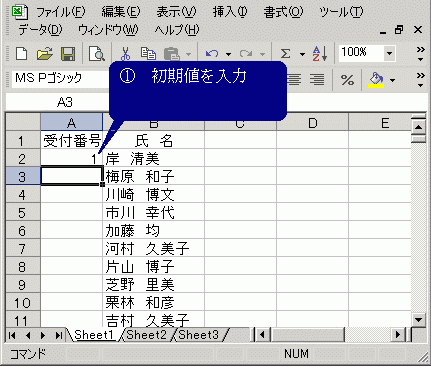Select column E header
The height and width of the screenshot is (366, 431).
pos(380,123)
